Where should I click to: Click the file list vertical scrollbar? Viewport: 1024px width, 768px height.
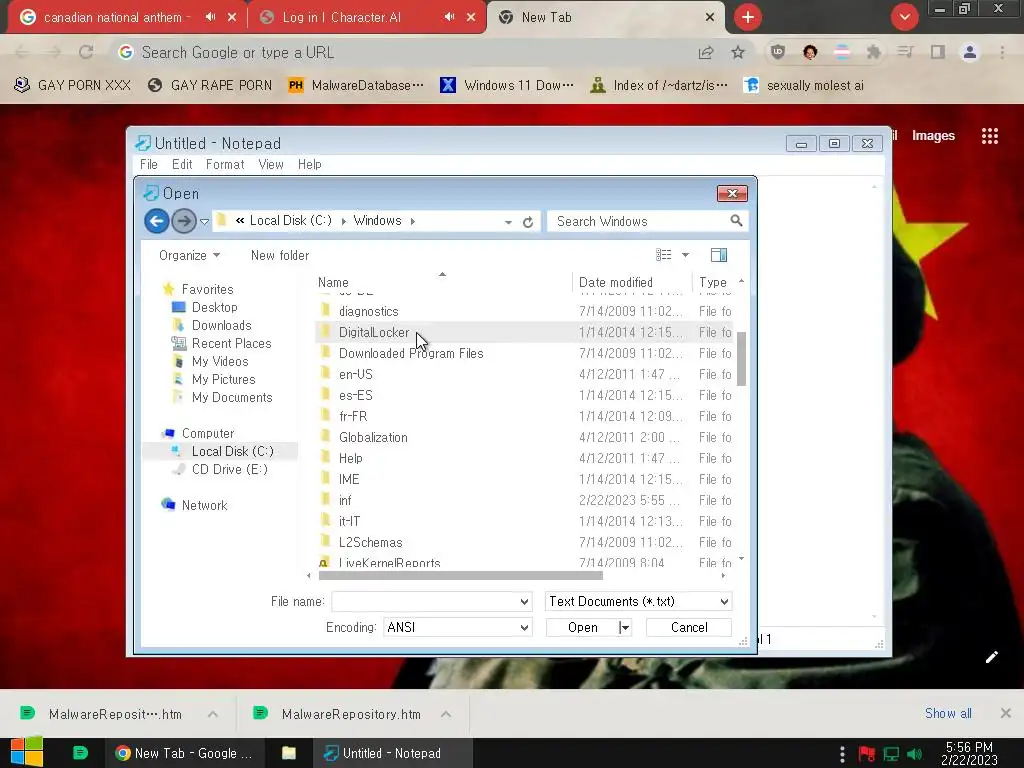click(x=741, y=359)
